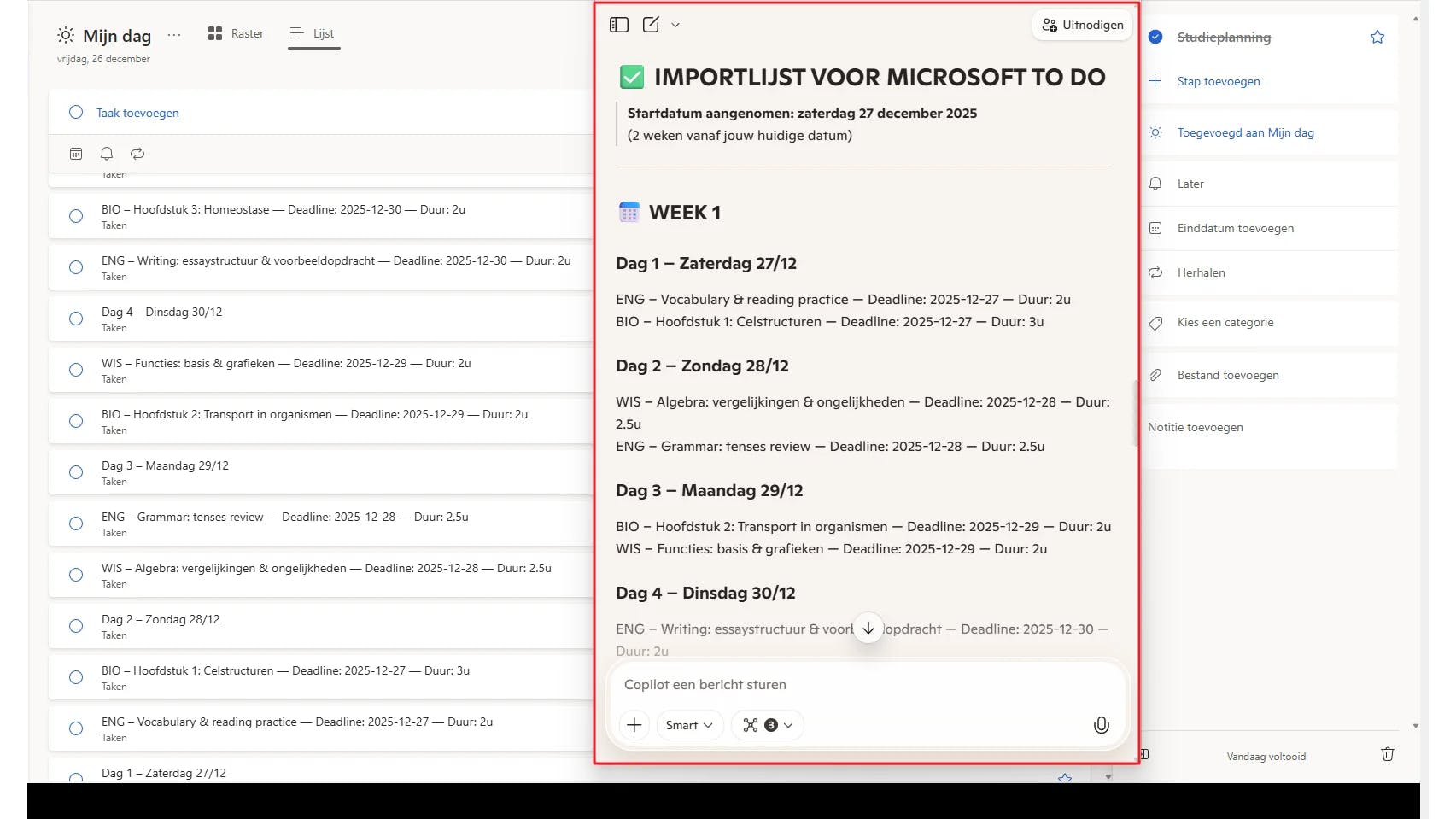Uncheck the completed Studieplanning task circle
The width and height of the screenshot is (1456, 819).
(1155, 37)
